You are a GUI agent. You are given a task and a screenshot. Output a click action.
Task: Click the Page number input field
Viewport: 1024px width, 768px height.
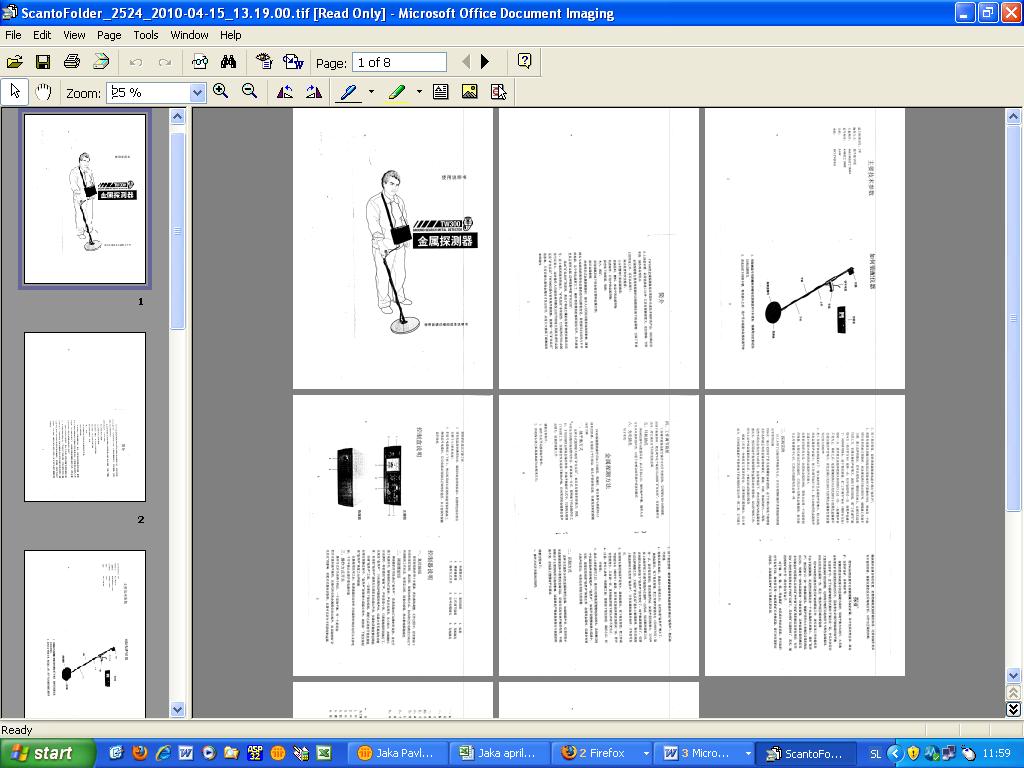pos(399,63)
